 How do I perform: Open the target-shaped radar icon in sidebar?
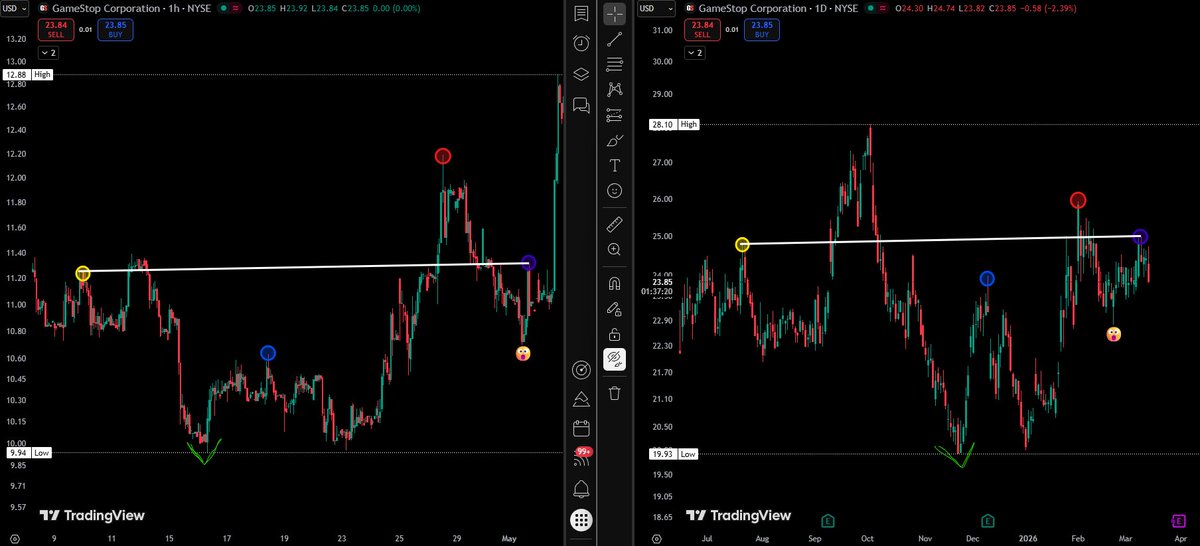tap(581, 370)
